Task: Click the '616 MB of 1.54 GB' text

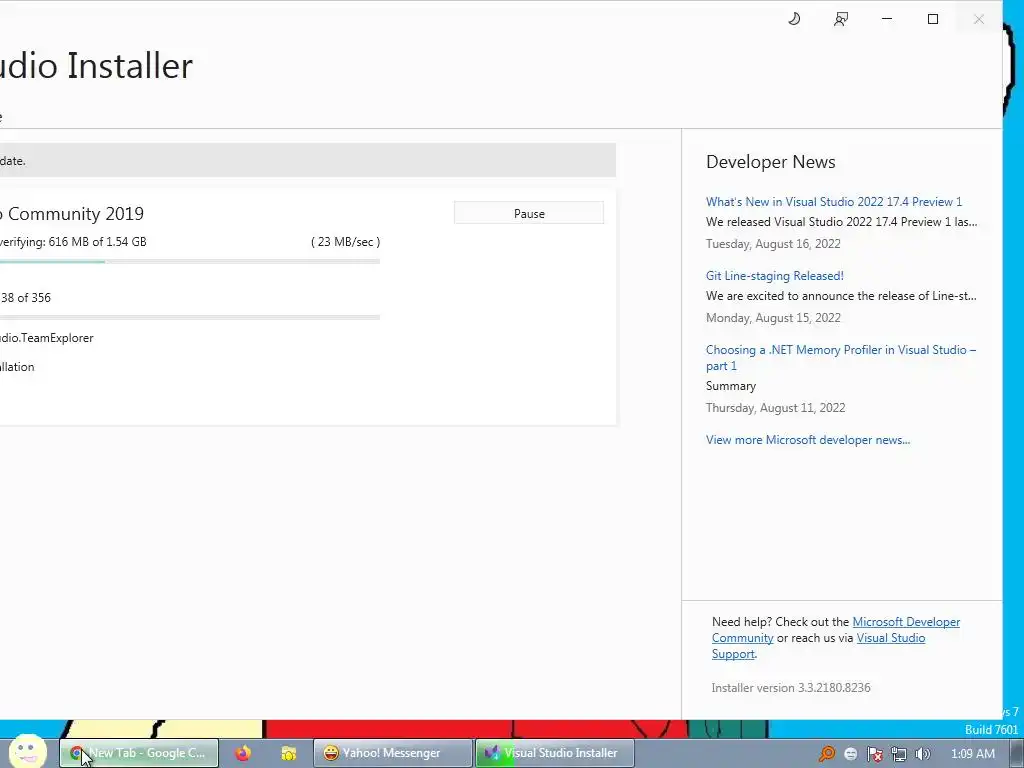Action: 97,242
